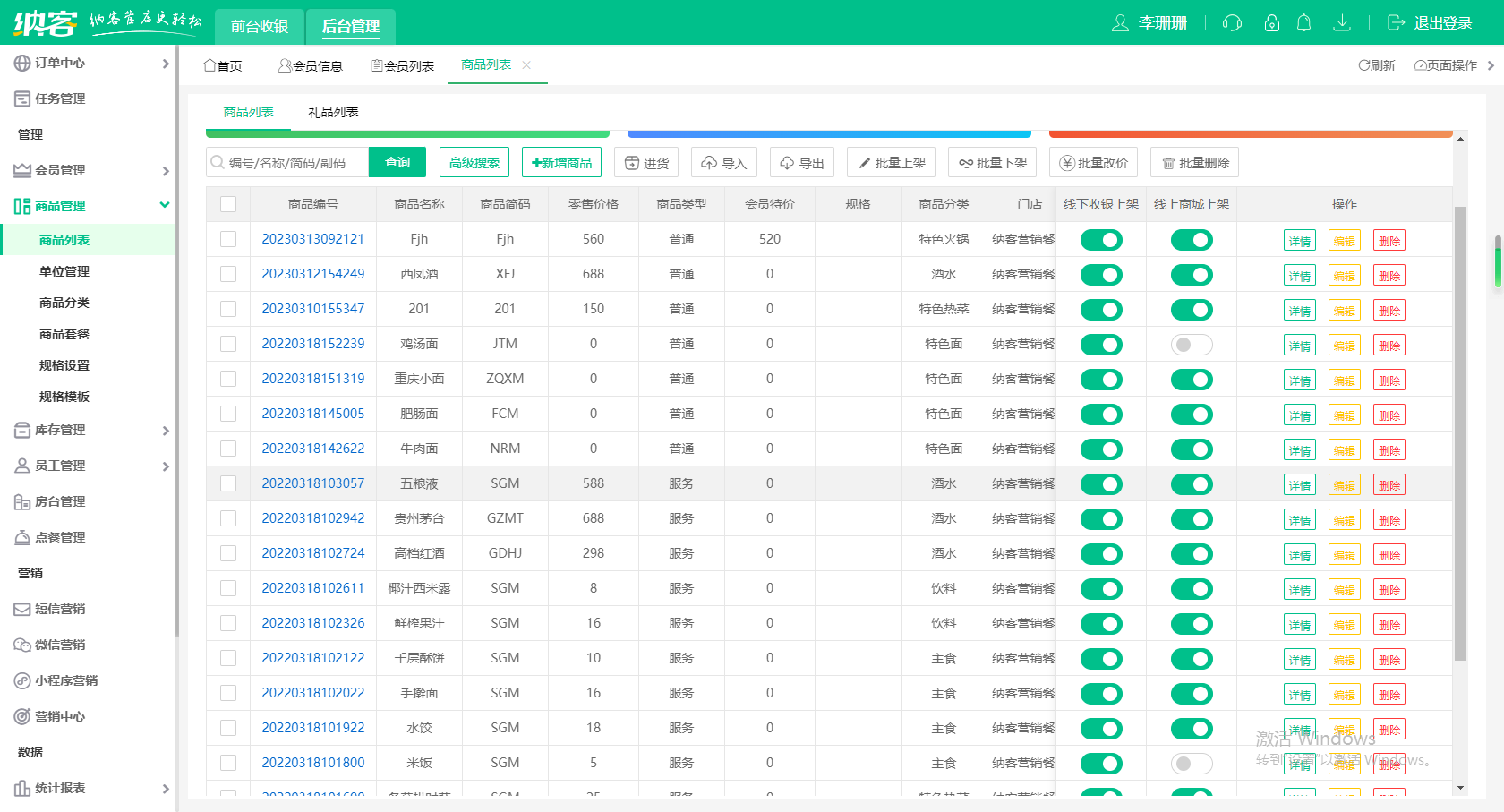Collapse the 商品管理 sidebar section
Viewport: 1504px width, 812px height.
click(165, 205)
